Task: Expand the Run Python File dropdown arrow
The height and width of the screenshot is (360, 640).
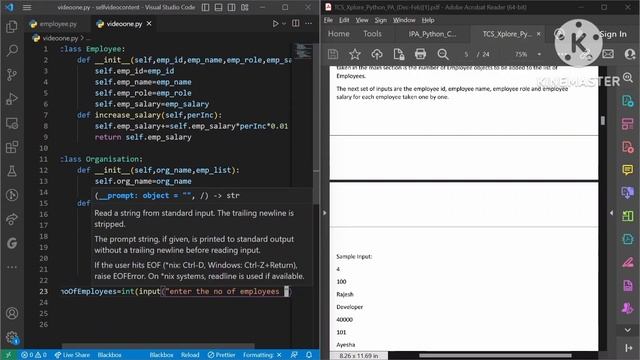Action: [x=284, y=24]
